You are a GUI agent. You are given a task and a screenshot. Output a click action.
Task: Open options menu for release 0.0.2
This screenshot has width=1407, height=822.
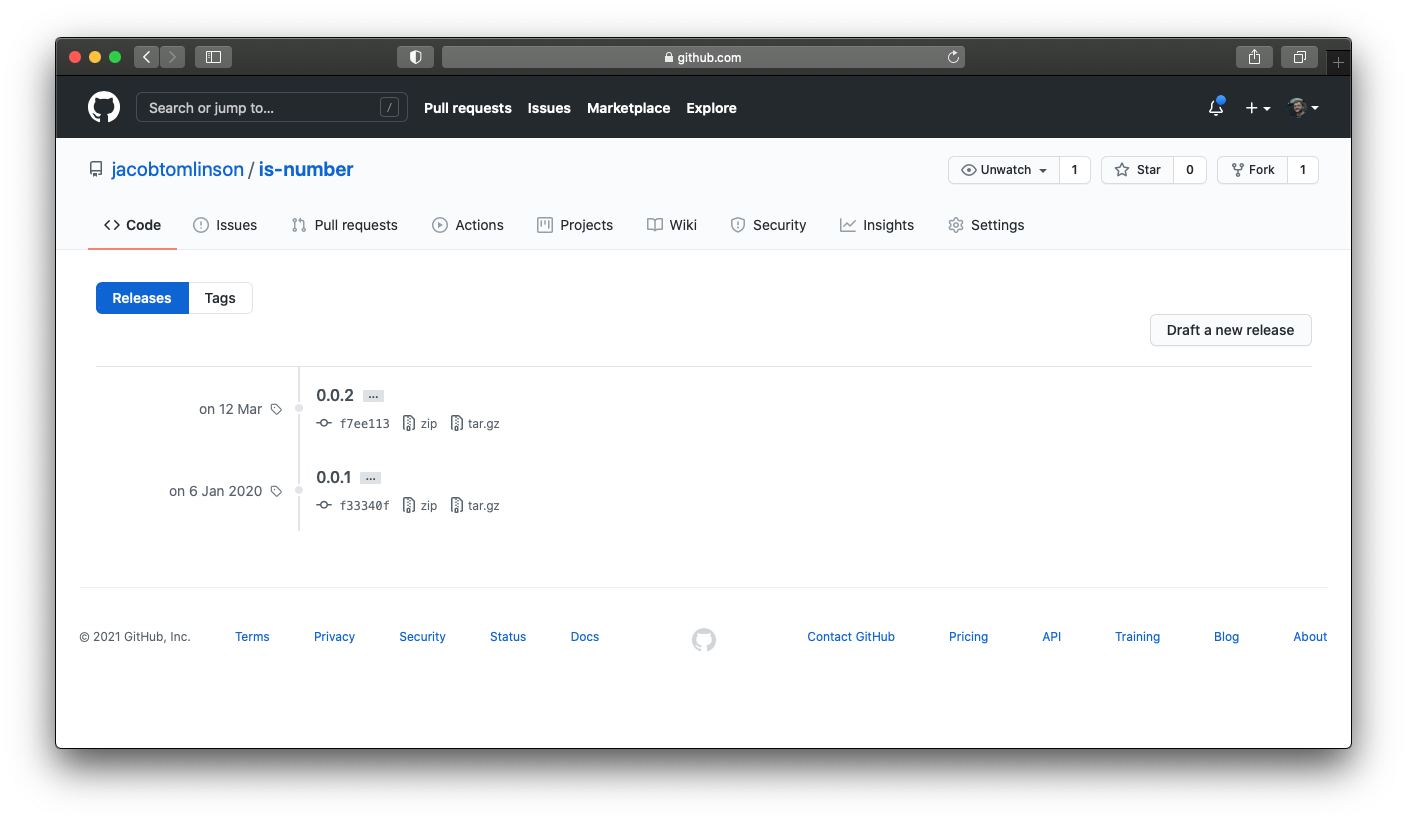coord(372,395)
